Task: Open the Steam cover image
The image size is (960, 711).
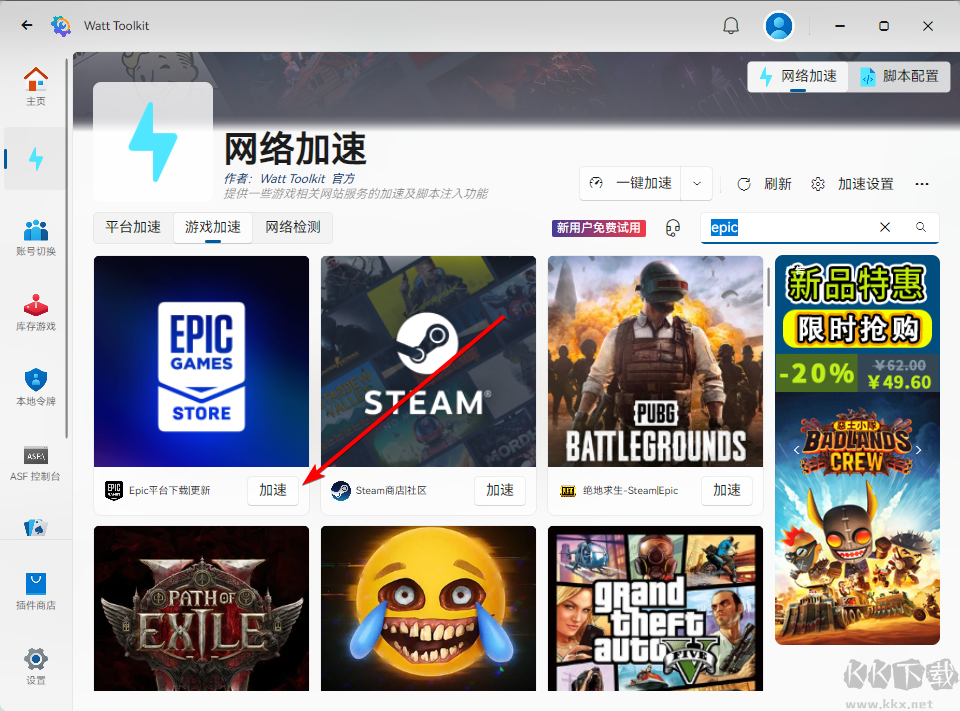Action: tap(428, 361)
